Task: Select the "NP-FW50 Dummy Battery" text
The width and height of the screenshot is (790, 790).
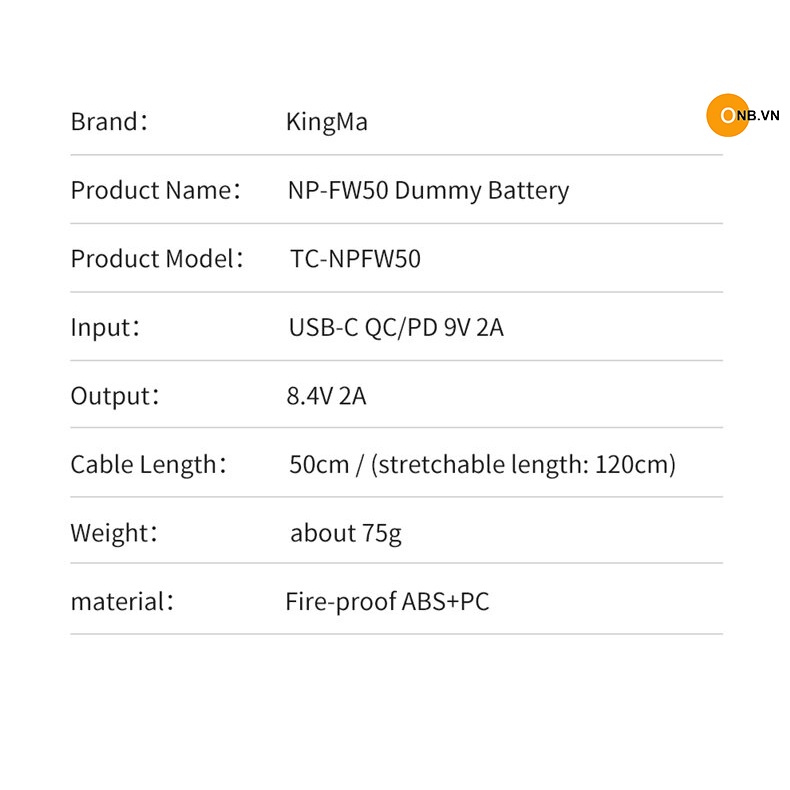Action: pyautogui.click(x=428, y=190)
